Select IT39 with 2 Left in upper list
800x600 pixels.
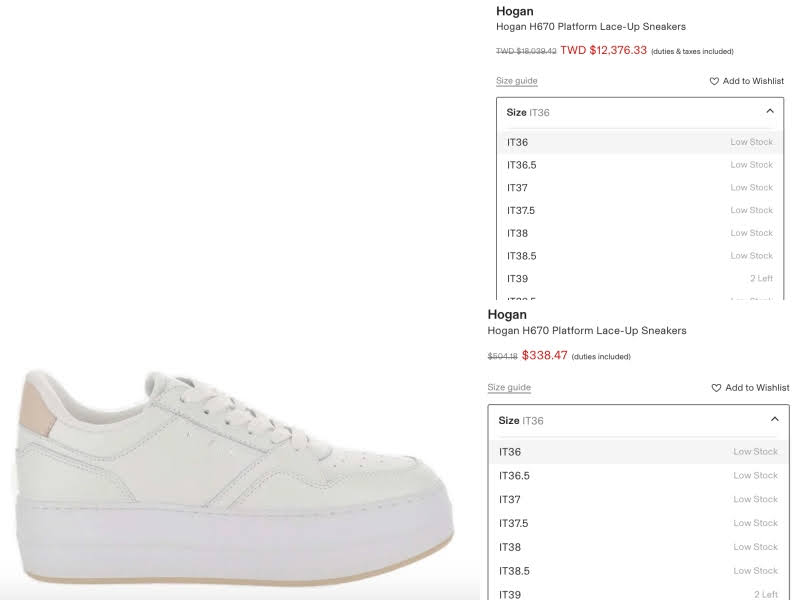640,279
